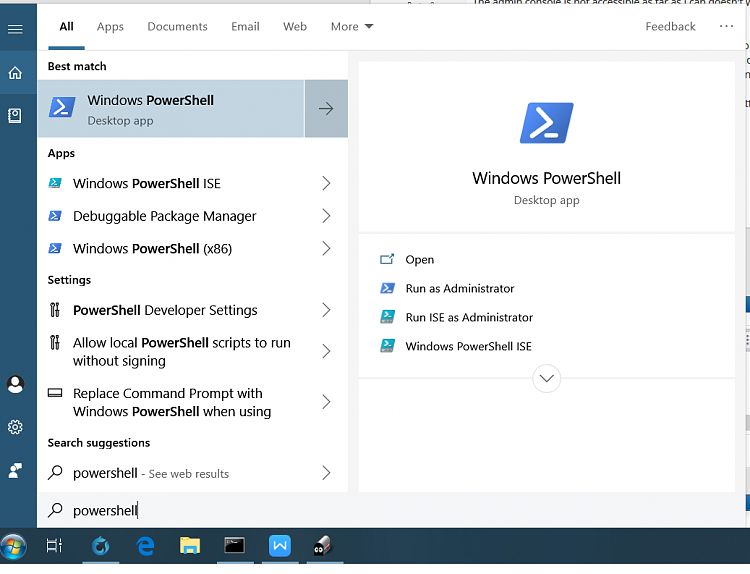Open the blue swirl app on the taskbar

[100, 546]
